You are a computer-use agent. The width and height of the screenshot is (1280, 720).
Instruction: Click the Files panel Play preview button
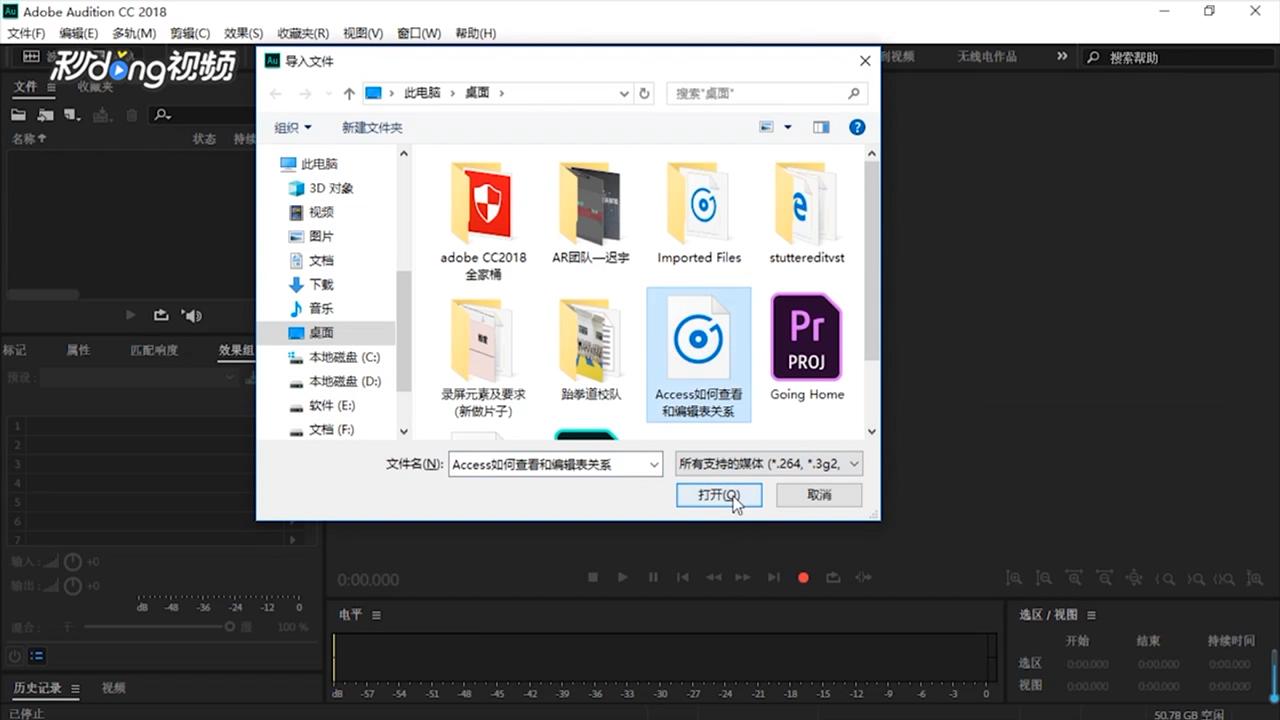(131, 315)
